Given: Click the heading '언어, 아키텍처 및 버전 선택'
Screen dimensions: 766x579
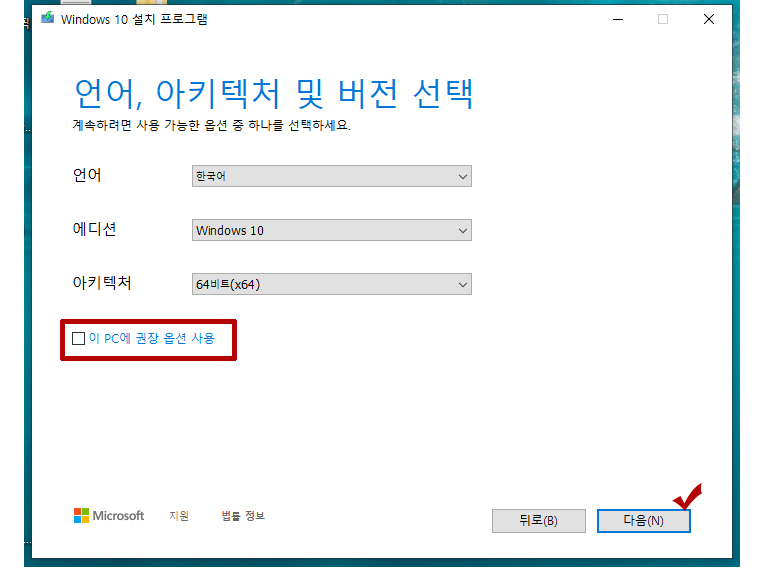Looking at the screenshot, I should 274,93.
